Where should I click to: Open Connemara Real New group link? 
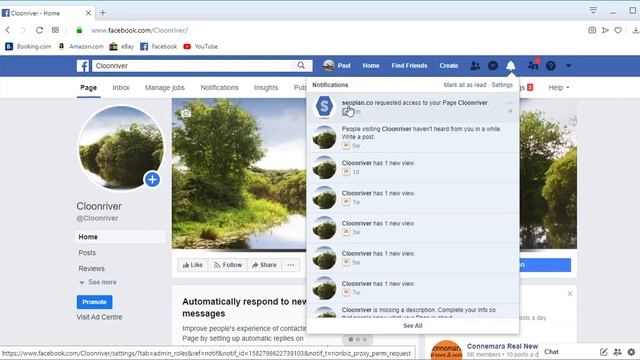click(x=502, y=346)
